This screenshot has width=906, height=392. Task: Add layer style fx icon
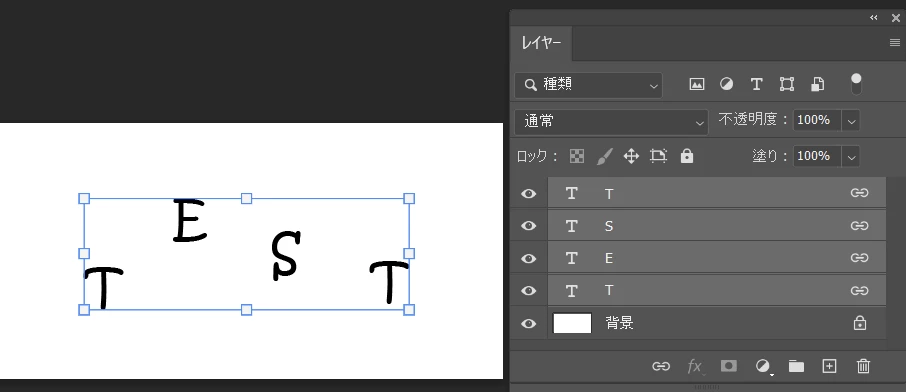pyautogui.click(x=695, y=366)
